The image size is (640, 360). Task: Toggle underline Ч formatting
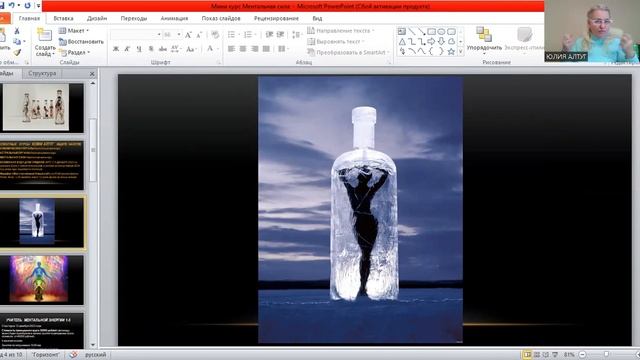click(139, 49)
